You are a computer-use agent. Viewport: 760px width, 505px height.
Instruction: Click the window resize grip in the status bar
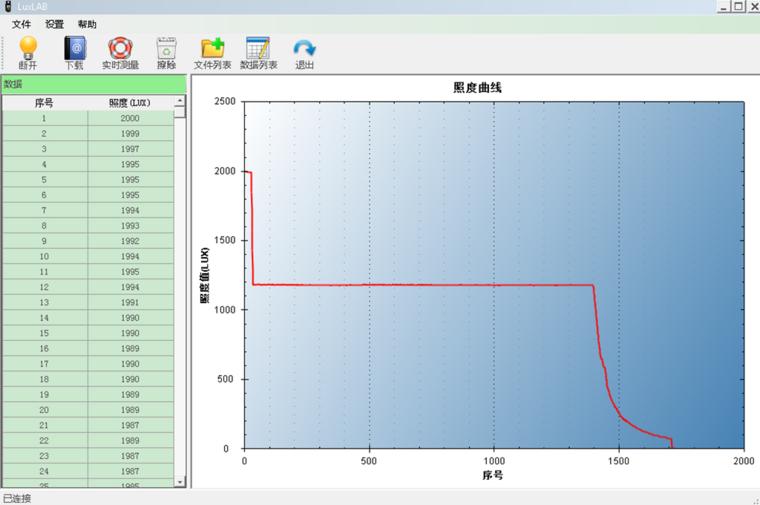756,501
